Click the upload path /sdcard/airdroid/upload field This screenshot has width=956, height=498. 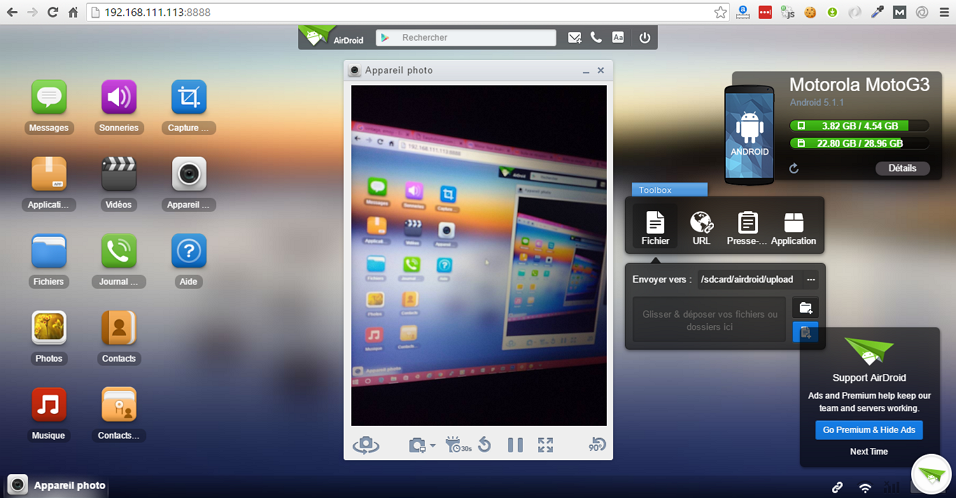point(751,279)
